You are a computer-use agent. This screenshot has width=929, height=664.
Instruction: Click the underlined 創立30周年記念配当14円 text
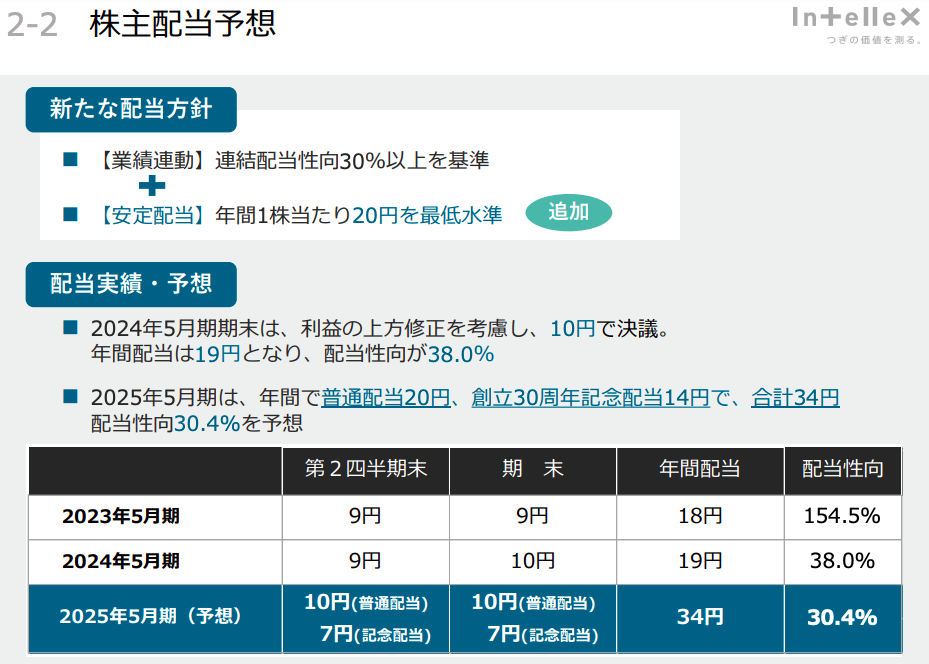click(x=590, y=397)
